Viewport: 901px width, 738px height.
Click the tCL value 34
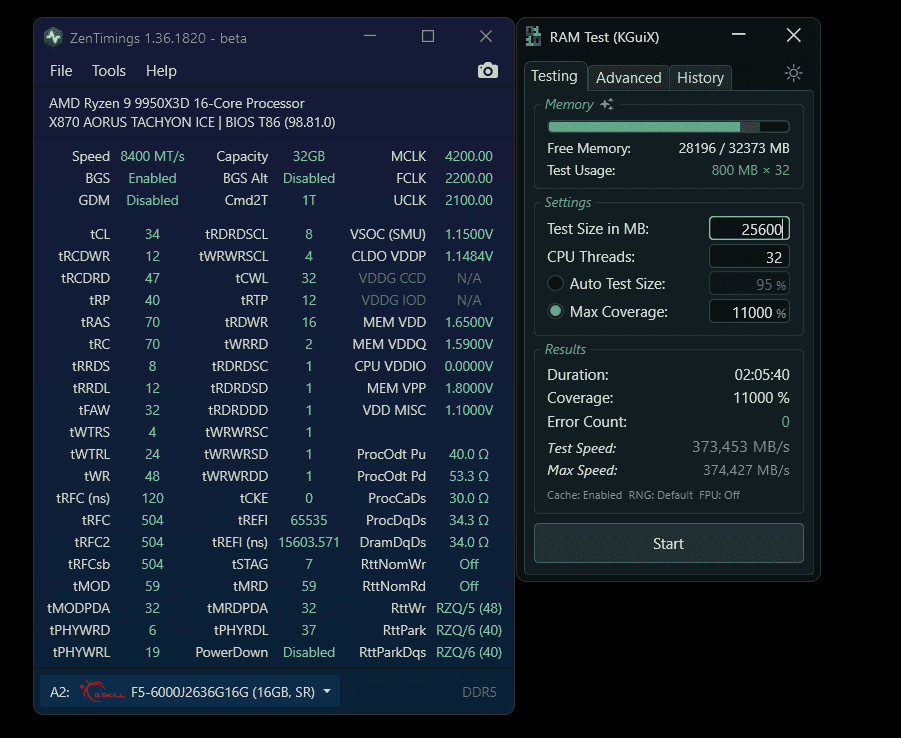pyautogui.click(x=152, y=235)
